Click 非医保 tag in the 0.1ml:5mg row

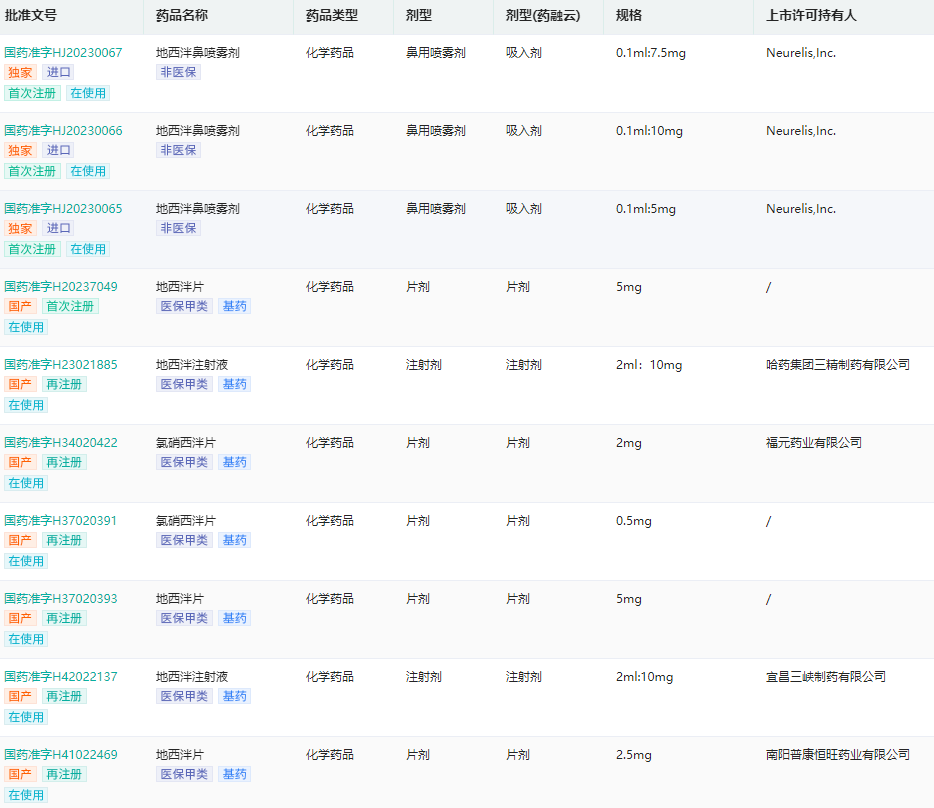[x=178, y=228]
